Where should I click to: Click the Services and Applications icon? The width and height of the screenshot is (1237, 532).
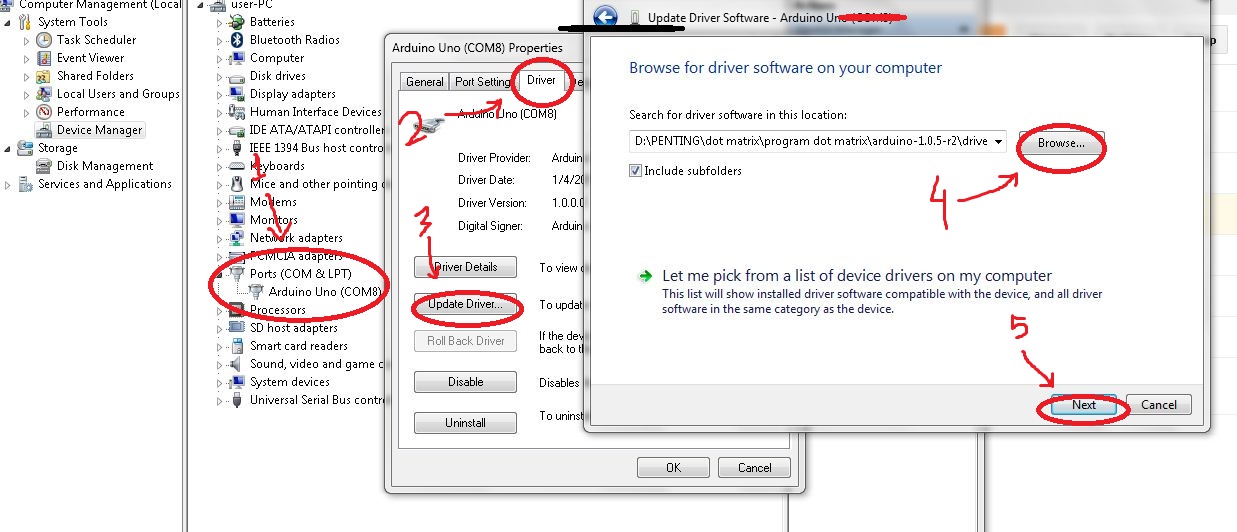point(26,184)
